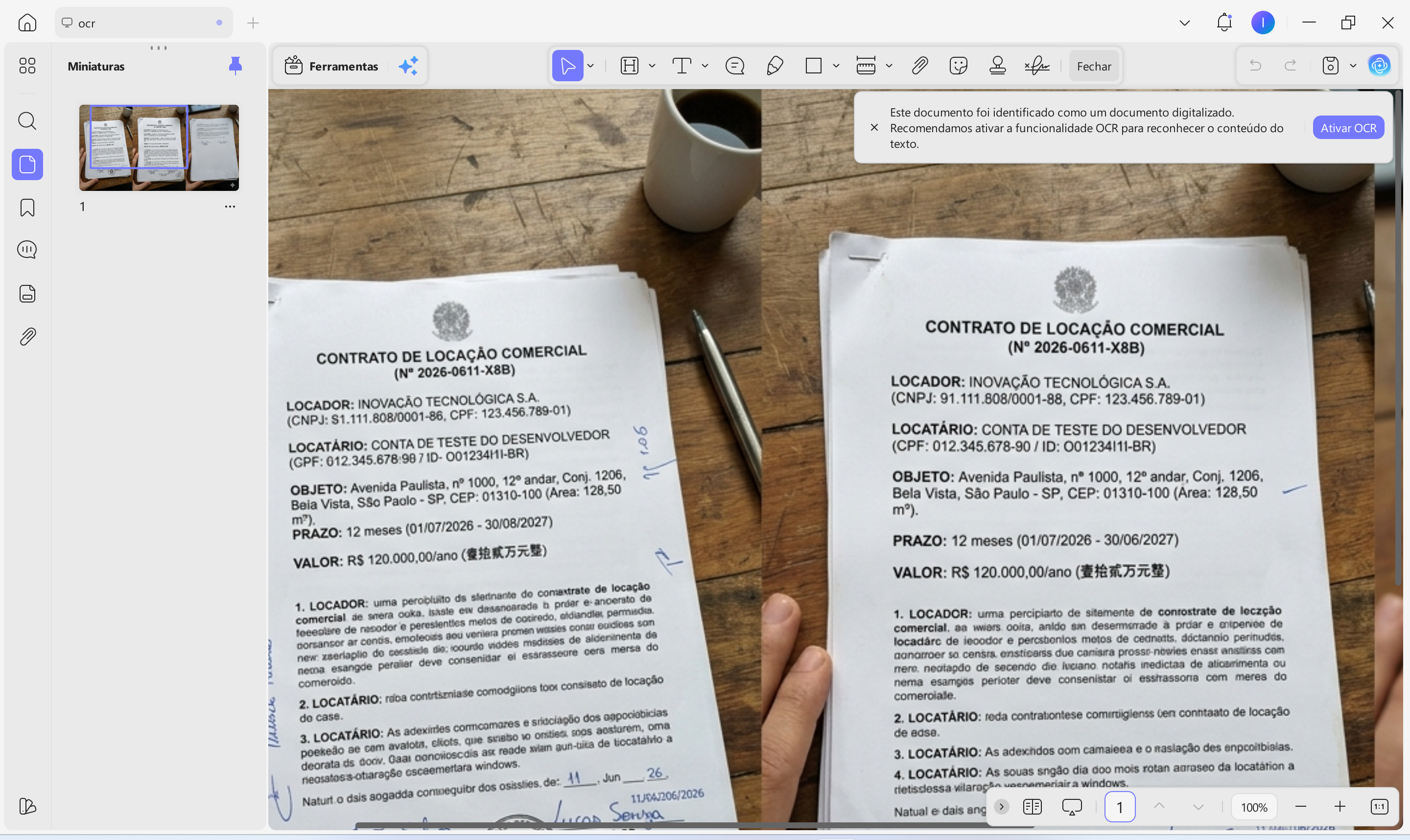Undo the last action

tap(1255, 66)
